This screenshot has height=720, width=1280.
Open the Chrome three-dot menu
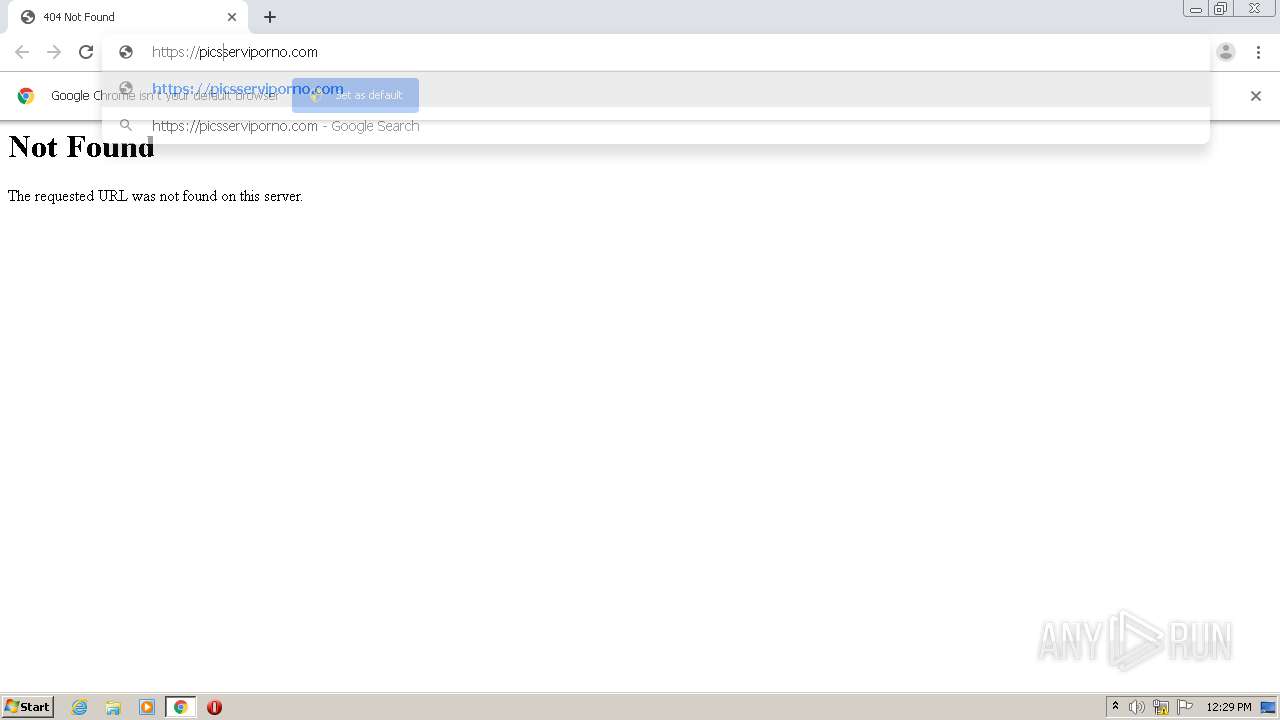tap(1258, 52)
